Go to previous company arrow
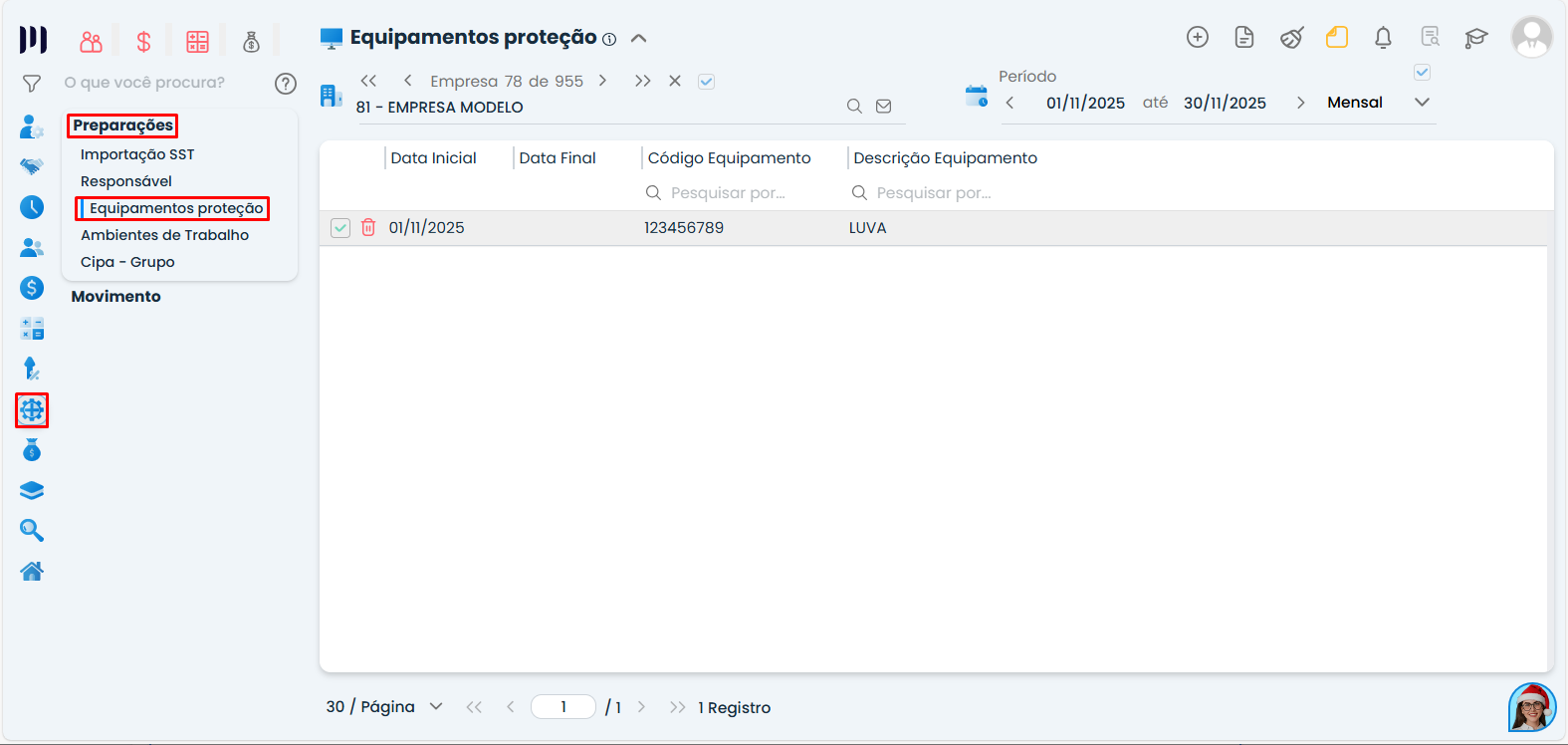1568x745 pixels. [407, 81]
